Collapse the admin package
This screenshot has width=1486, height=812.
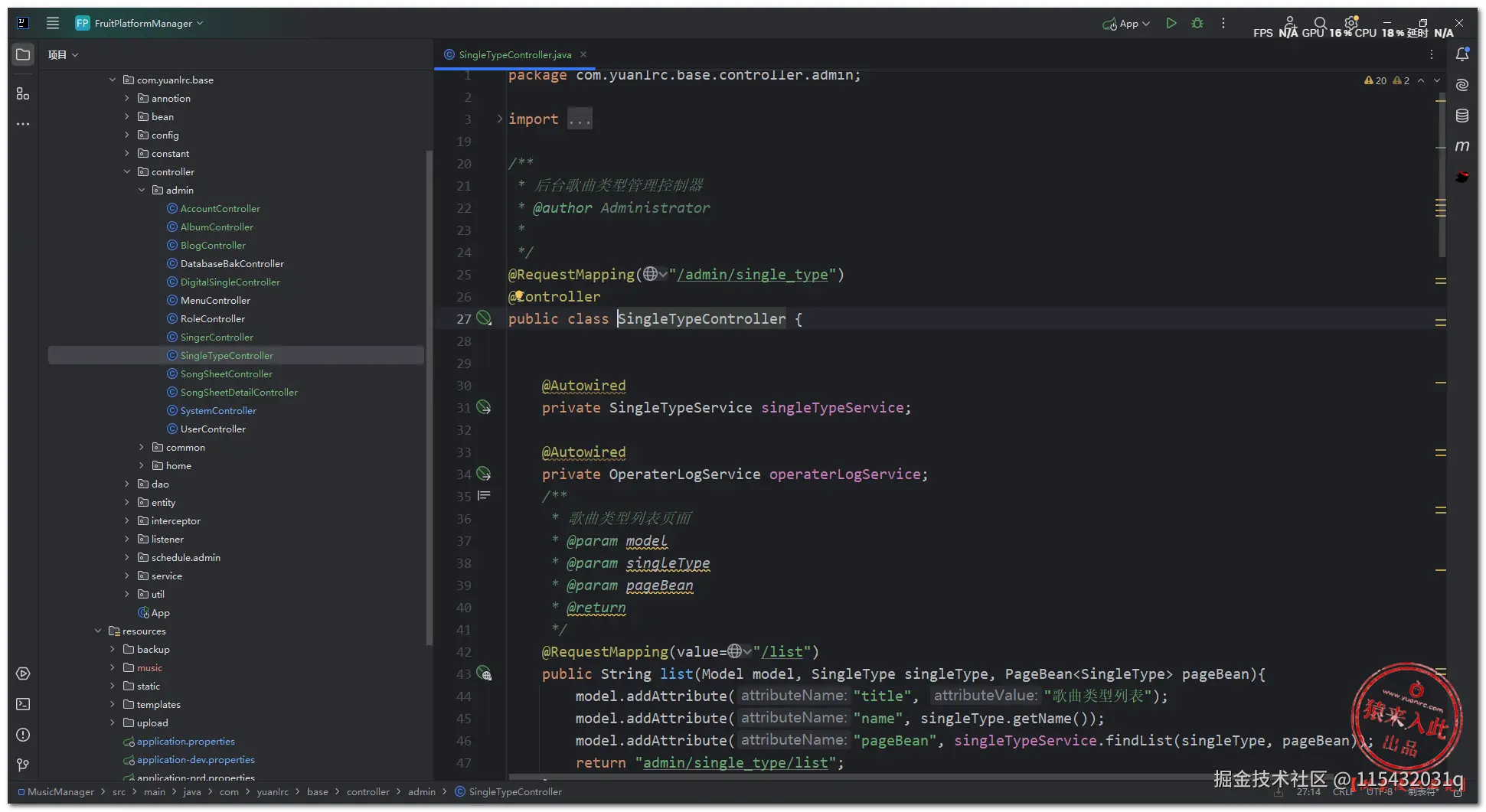tap(142, 190)
